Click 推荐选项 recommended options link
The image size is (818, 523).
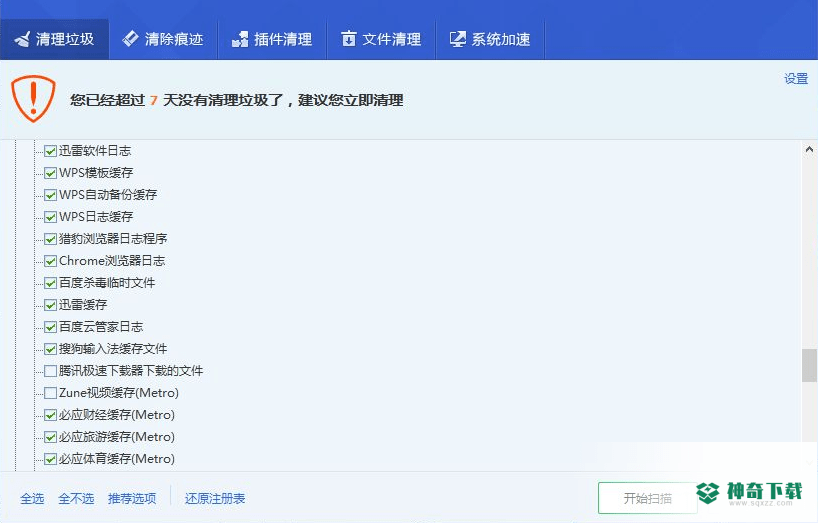[132, 498]
